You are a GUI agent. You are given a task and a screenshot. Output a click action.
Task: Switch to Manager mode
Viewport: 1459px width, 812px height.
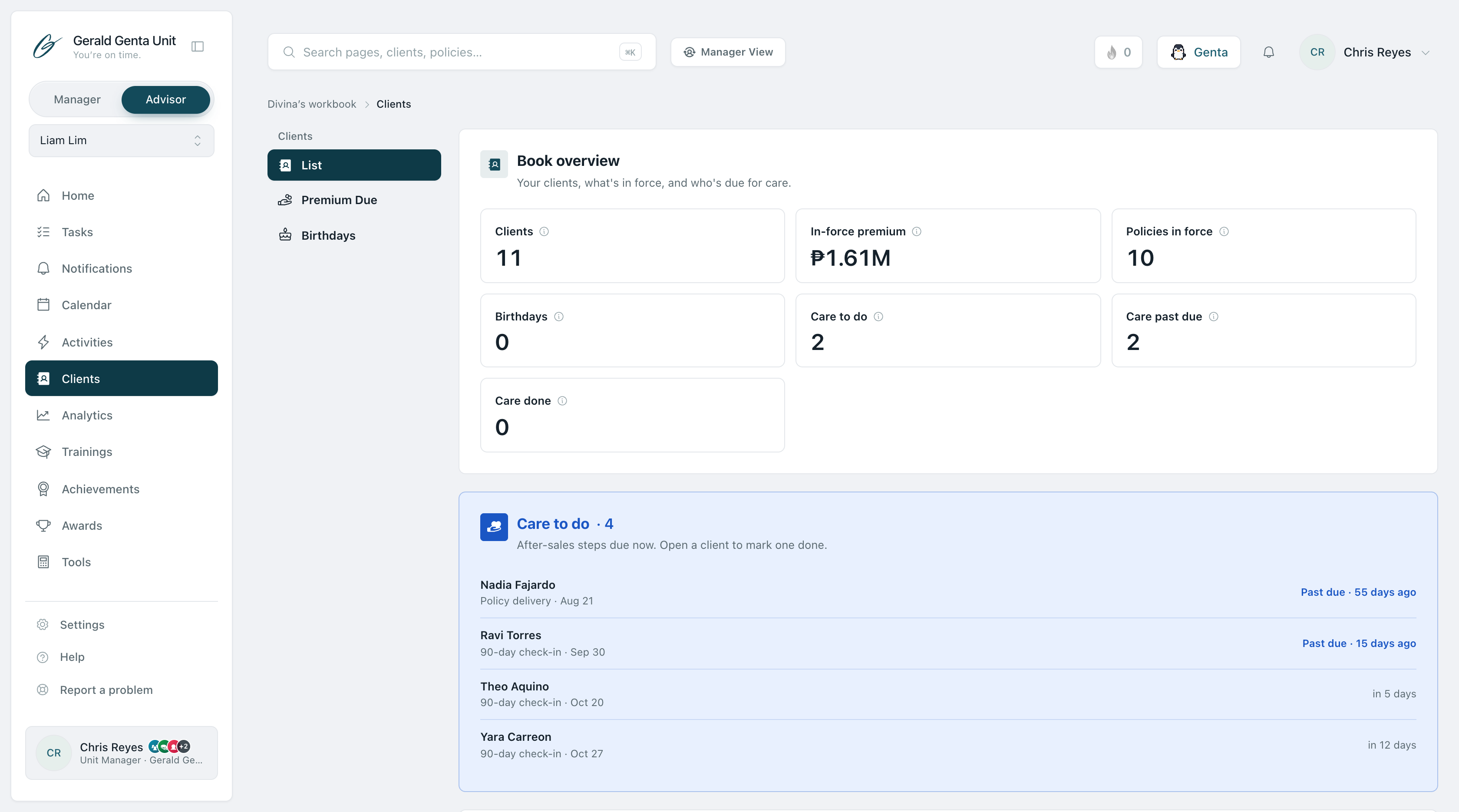77,100
